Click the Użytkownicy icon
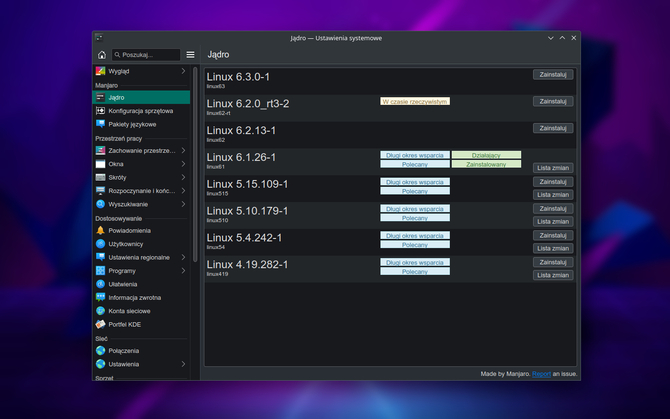The width and height of the screenshot is (670, 419). pos(100,244)
